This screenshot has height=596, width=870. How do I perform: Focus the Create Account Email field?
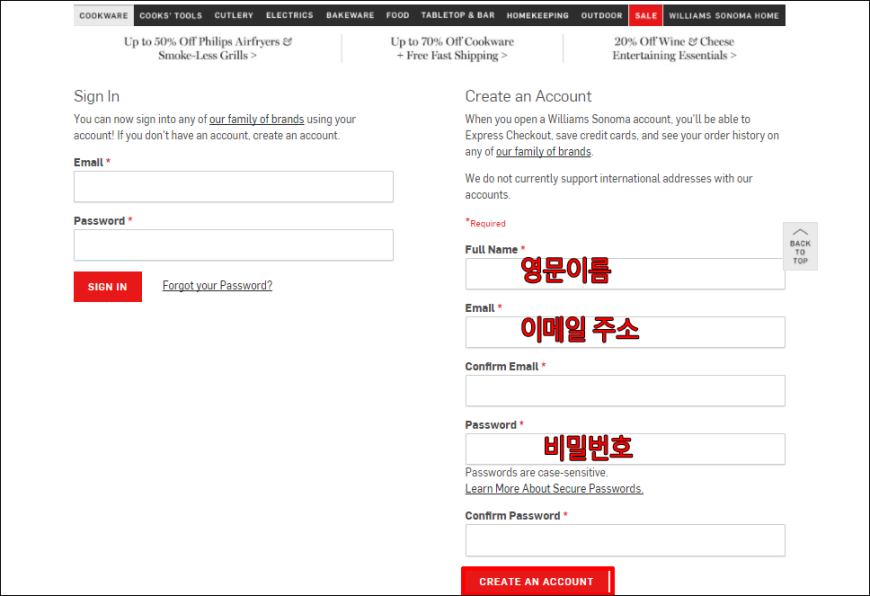tap(625, 332)
